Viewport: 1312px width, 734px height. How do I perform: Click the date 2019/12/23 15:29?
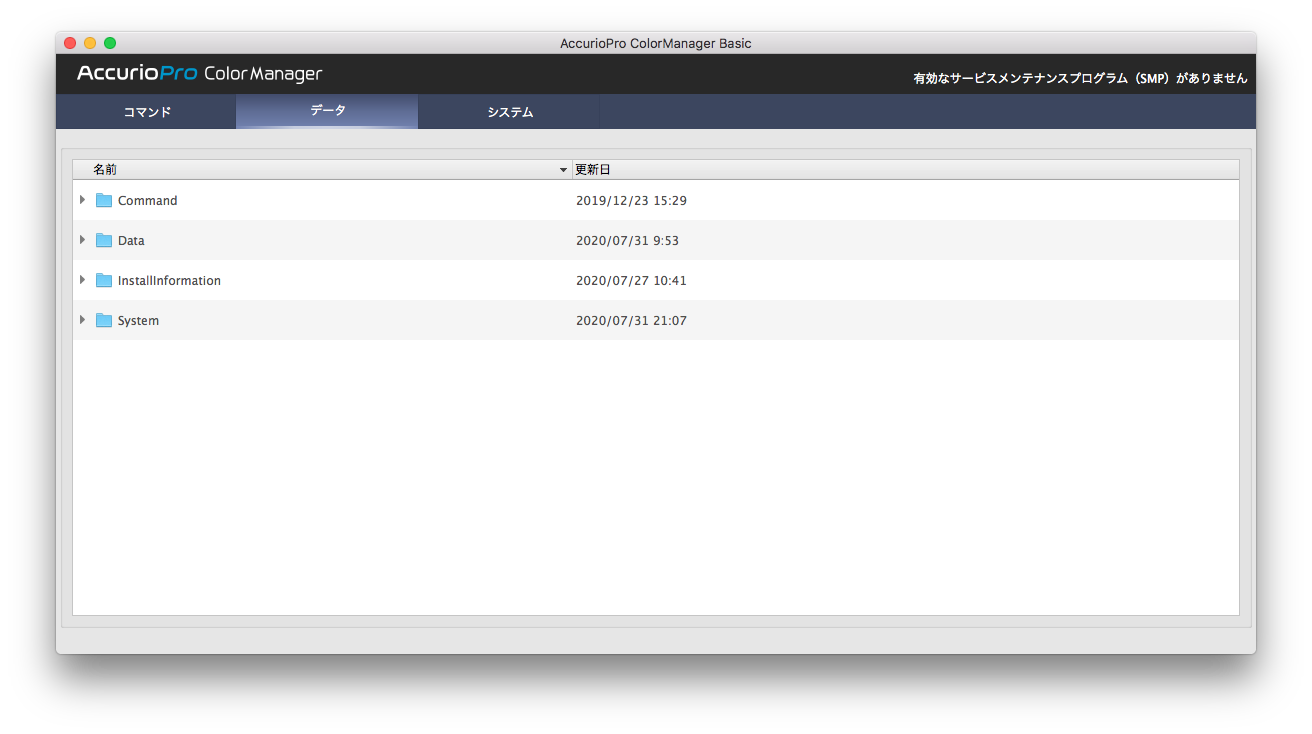point(631,200)
